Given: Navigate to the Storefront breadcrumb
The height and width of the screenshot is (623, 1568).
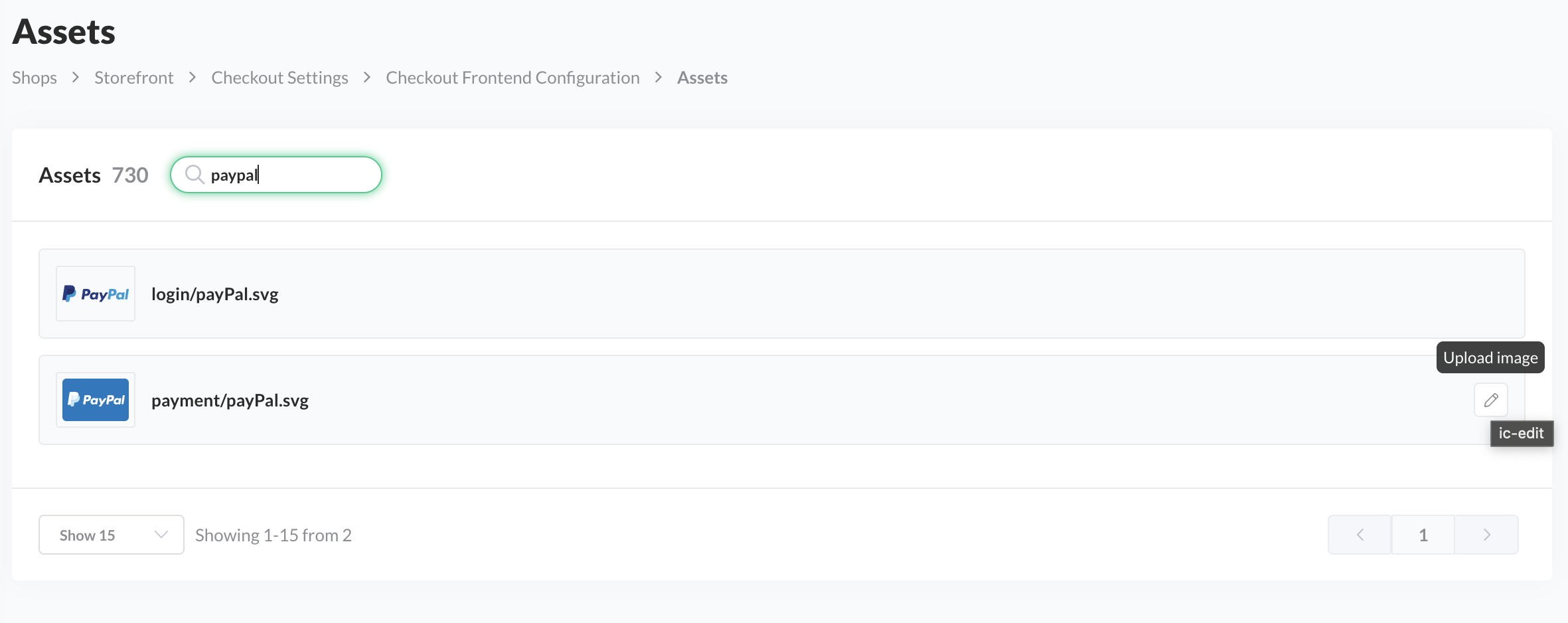Looking at the screenshot, I should (x=134, y=78).
